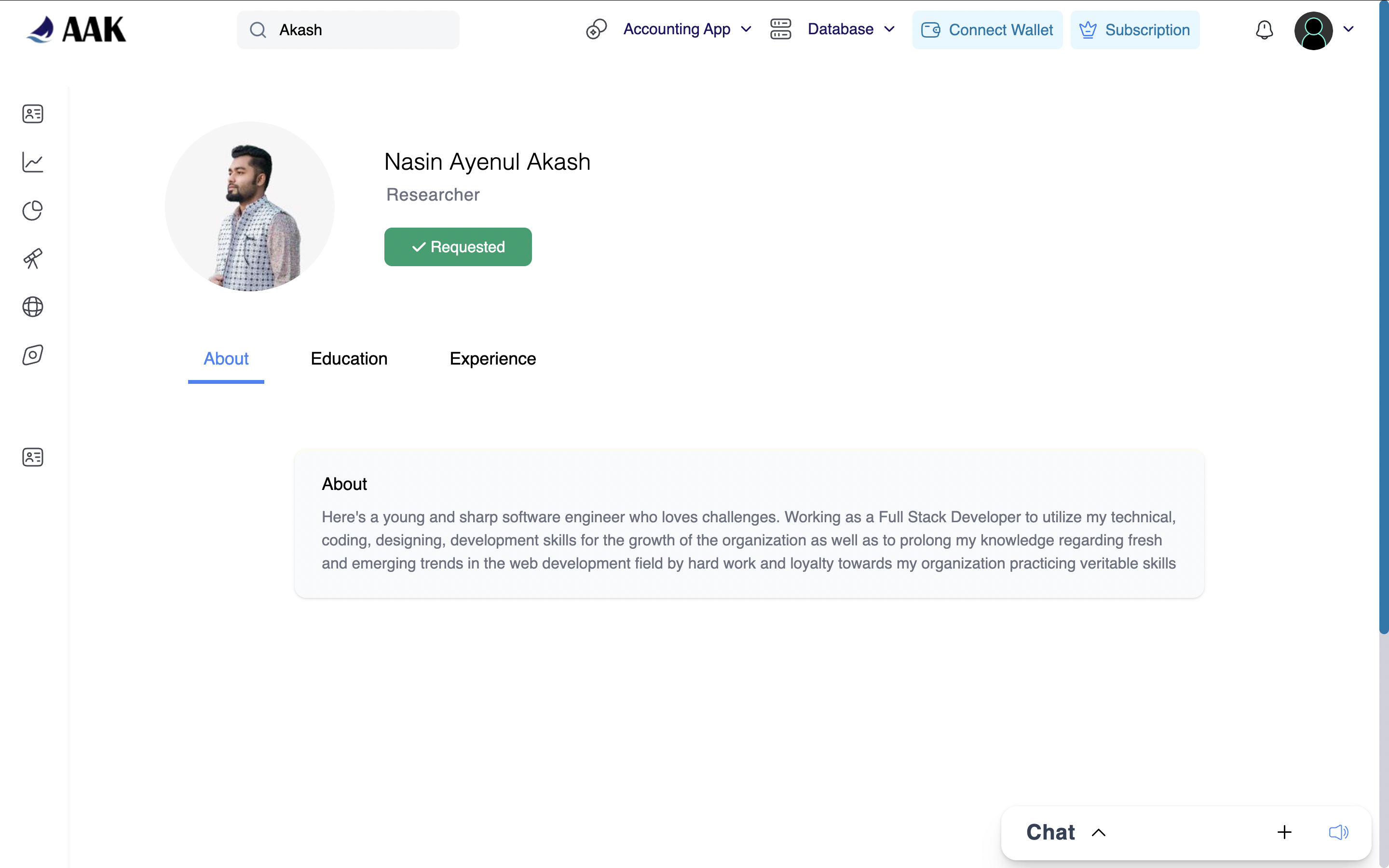
Task: Click the Researcher title text
Action: pyautogui.click(x=433, y=195)
